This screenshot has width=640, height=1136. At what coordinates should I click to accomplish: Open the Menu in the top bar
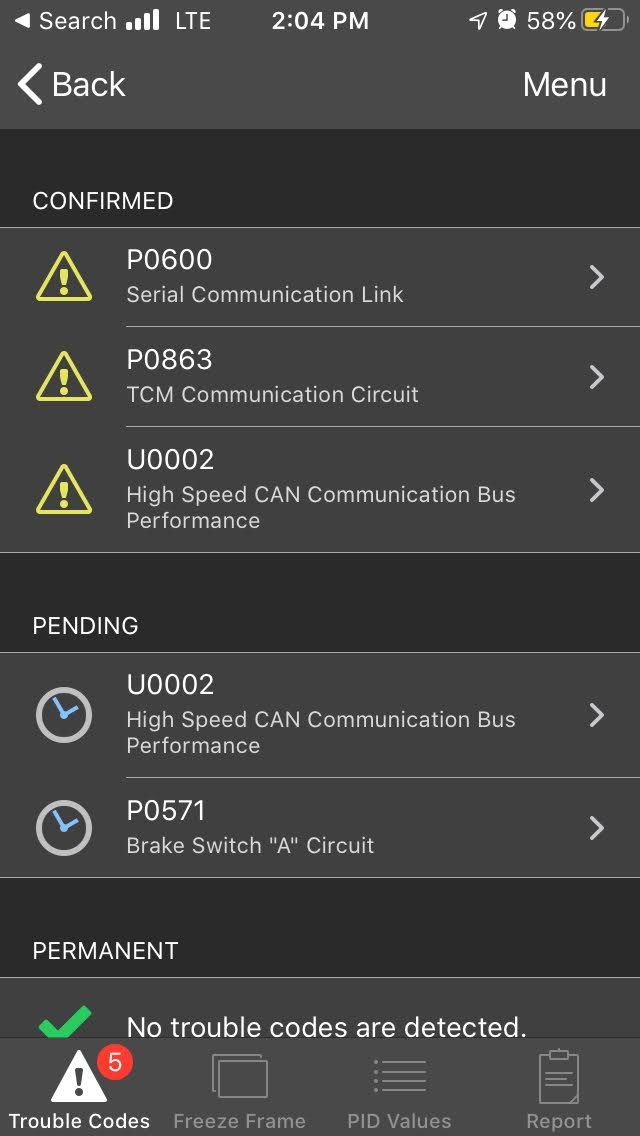coord(564,85)
